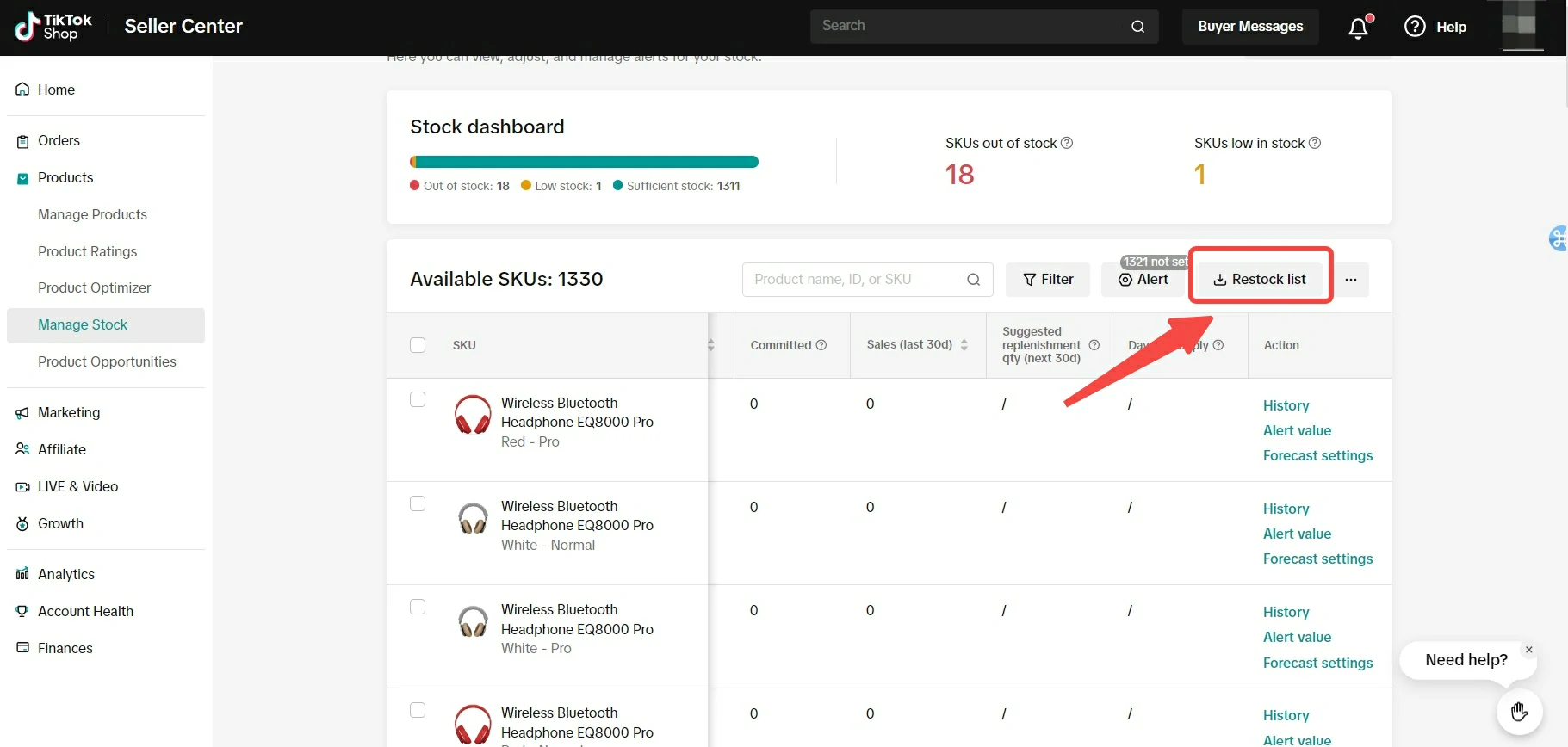This screenshot has width=1568, height=747.
Task: Click the Need help hand icon
Action: pyautogui.click(x=1519, y=712)
